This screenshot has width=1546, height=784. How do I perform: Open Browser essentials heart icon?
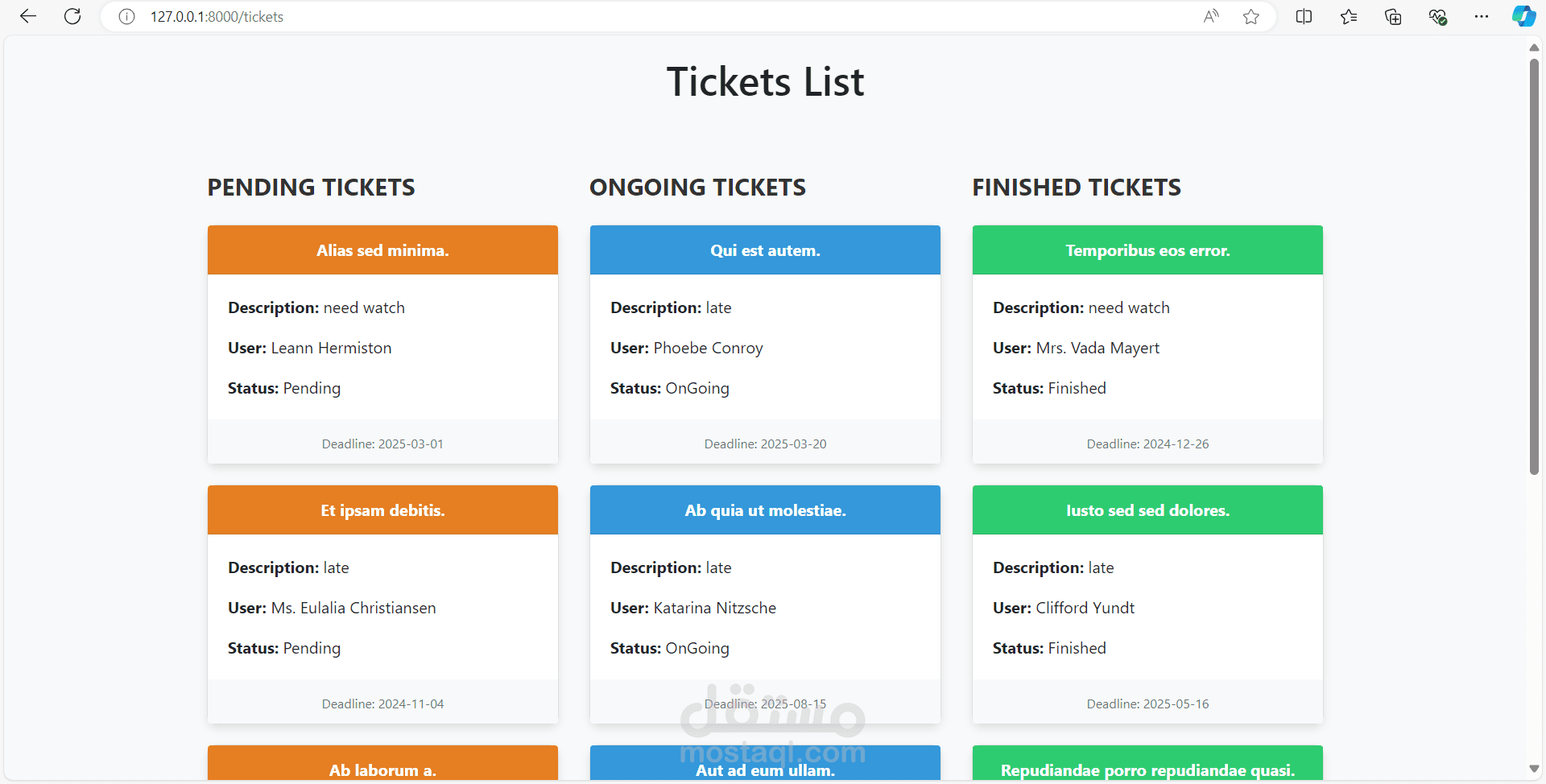click(x=1437, y=16)
